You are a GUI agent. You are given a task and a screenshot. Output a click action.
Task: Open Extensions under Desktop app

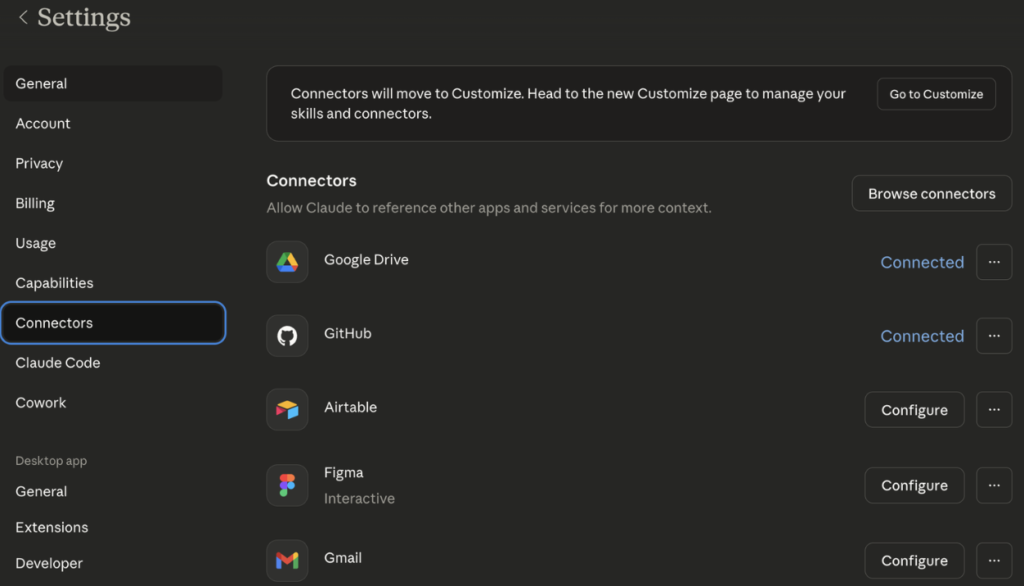point(52,527)
